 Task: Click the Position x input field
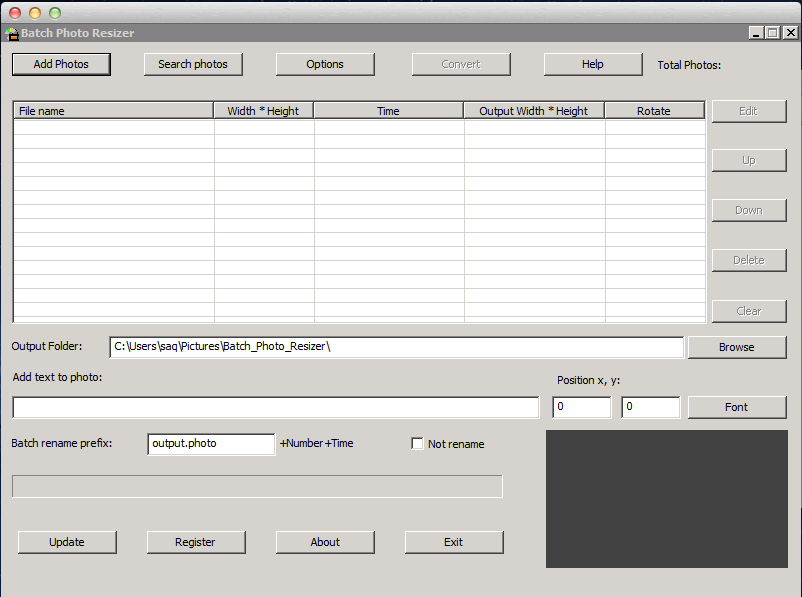coord(581,407)
